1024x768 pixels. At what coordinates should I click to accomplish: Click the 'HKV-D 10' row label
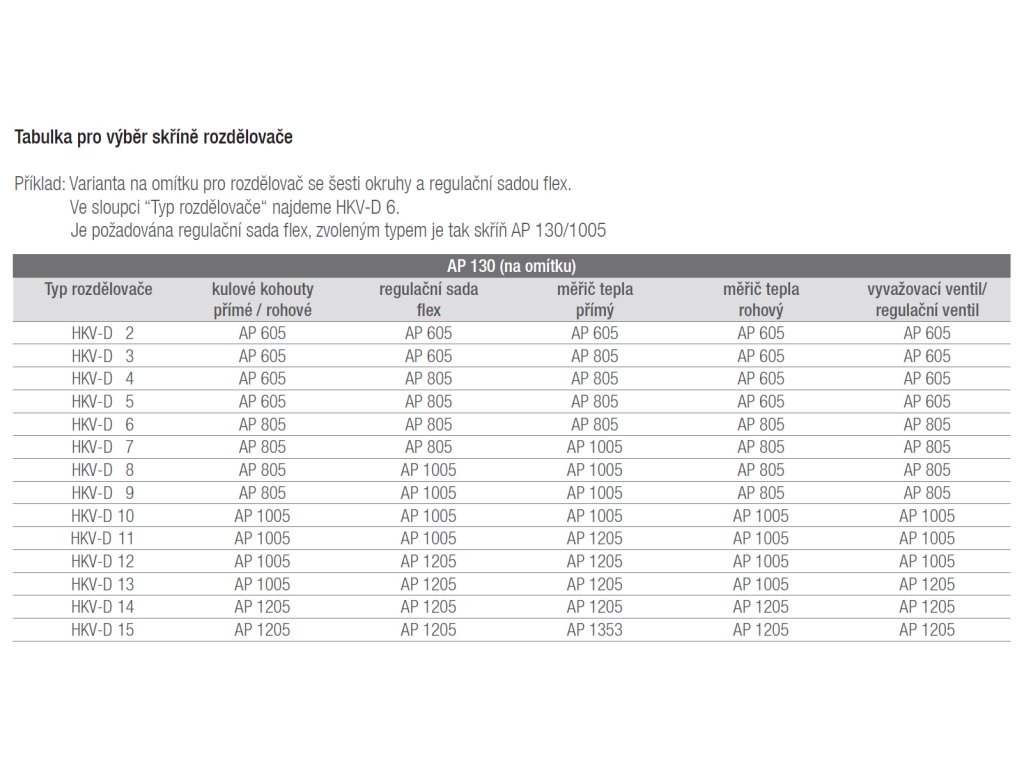click(102, 516)
